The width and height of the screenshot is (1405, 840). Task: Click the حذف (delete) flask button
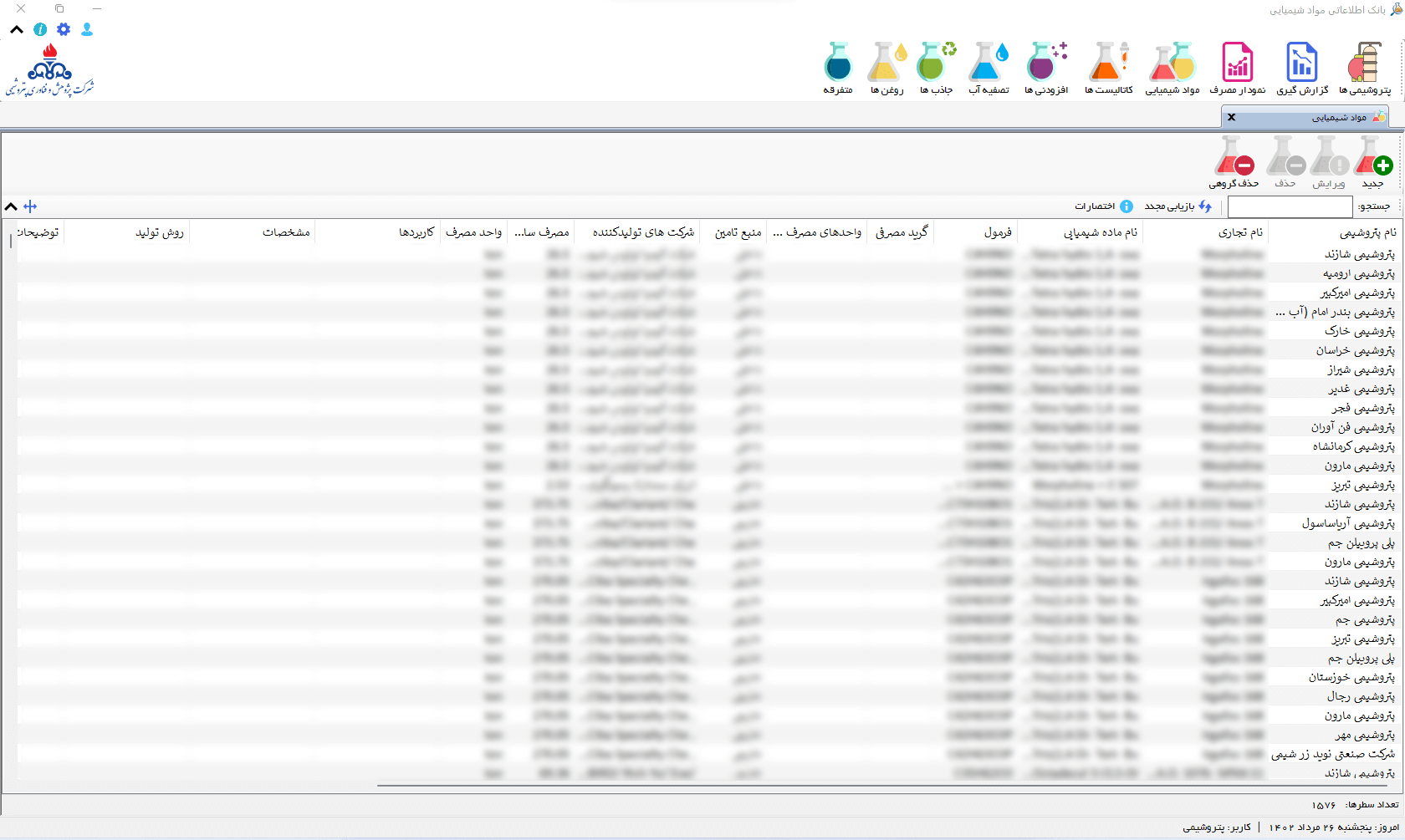(x=1285, y=162)
